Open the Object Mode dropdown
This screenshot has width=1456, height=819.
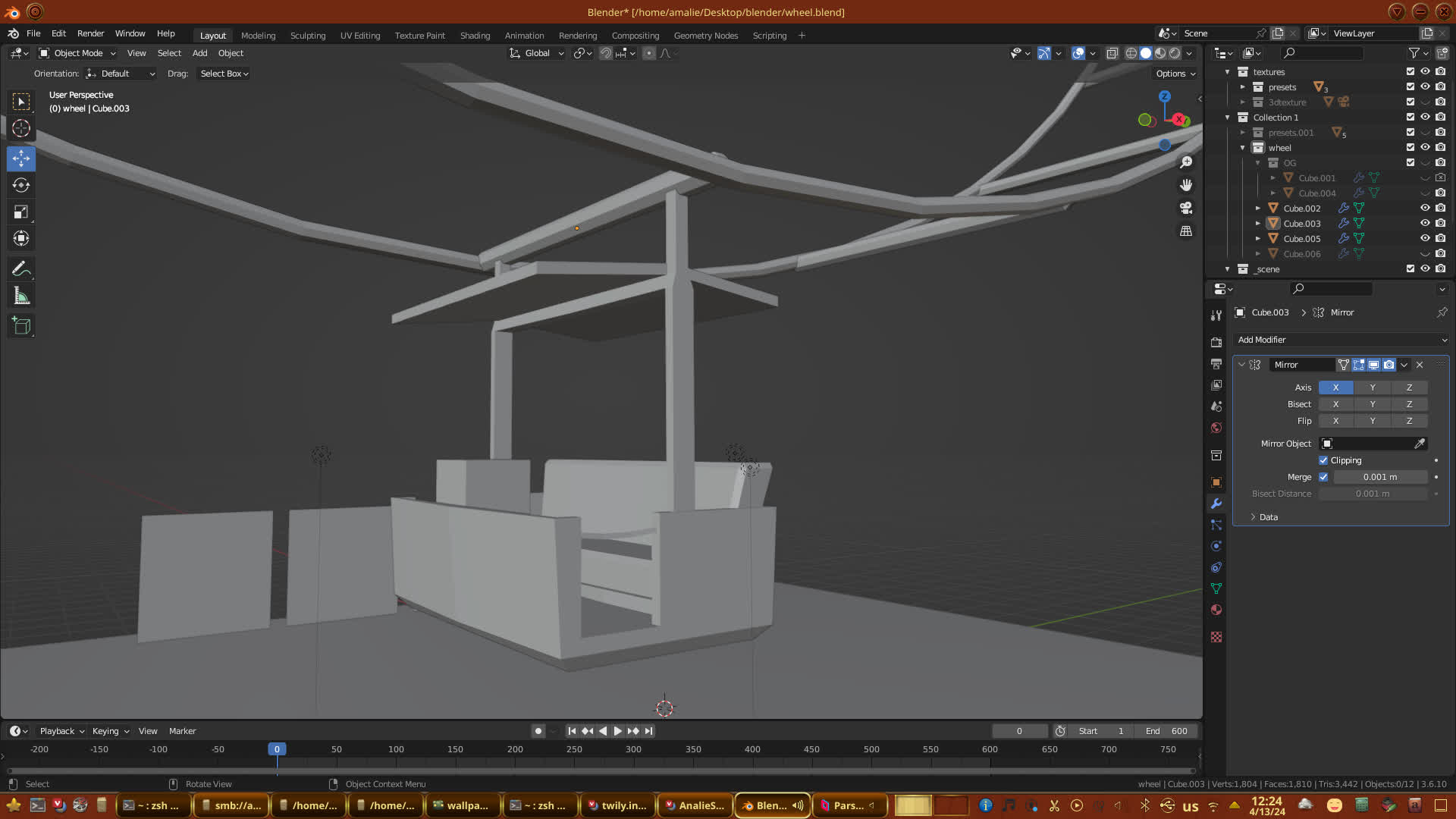pyautogui.click(x=77, y=53)
